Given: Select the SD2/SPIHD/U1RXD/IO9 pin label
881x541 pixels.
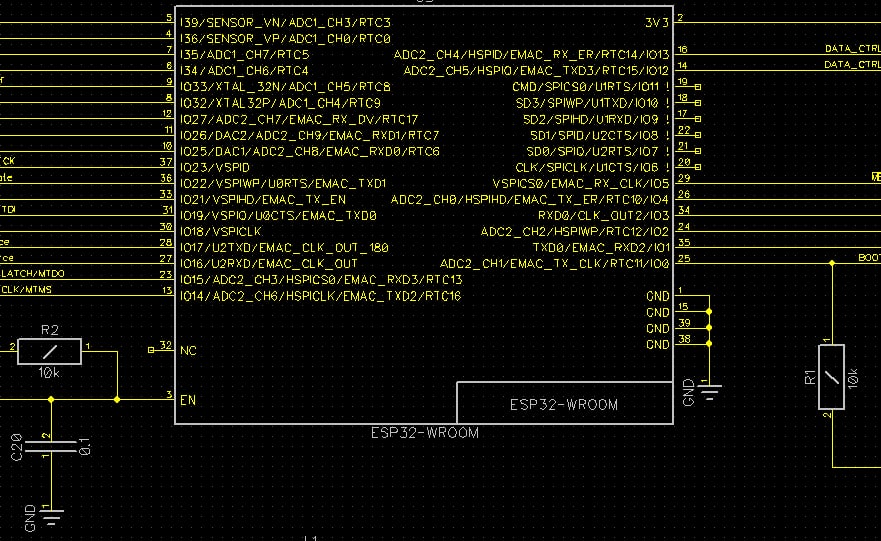Looking at the screenshot, I should click(591, 119).
